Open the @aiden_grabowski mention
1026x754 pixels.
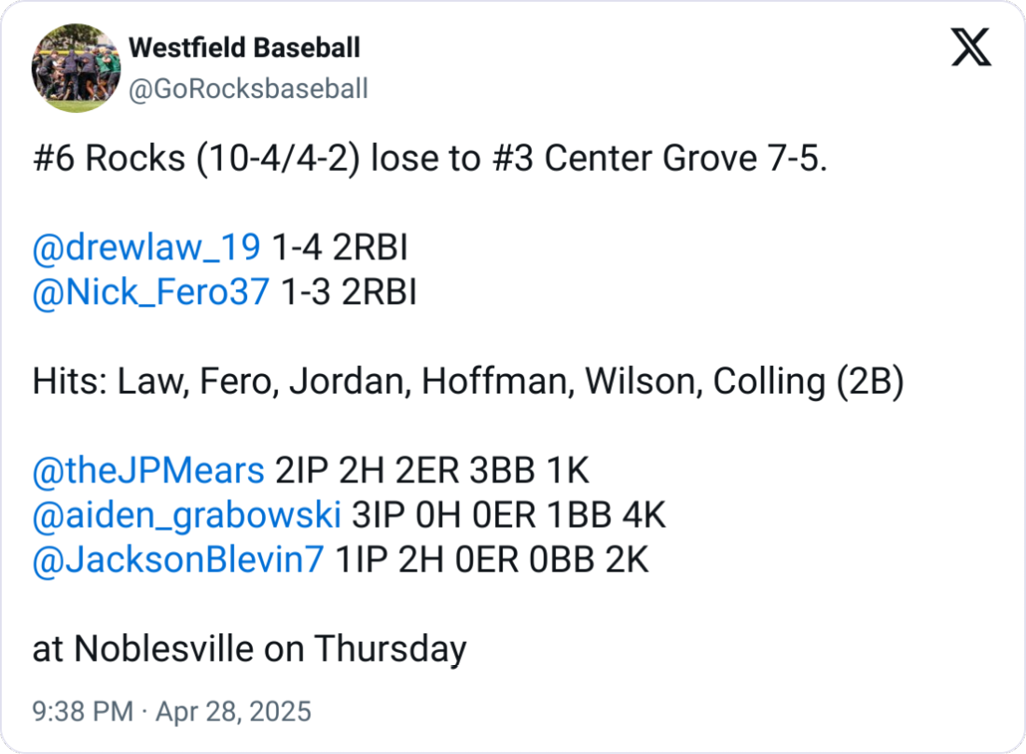[187, 515]
